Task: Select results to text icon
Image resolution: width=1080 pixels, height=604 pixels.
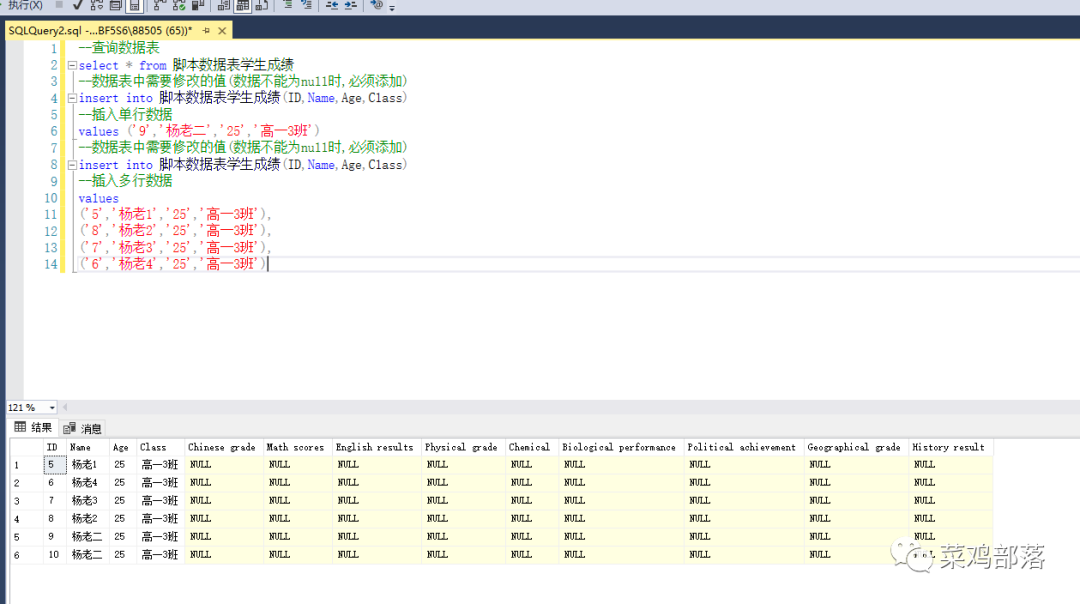Action: [x=223, y=6]
